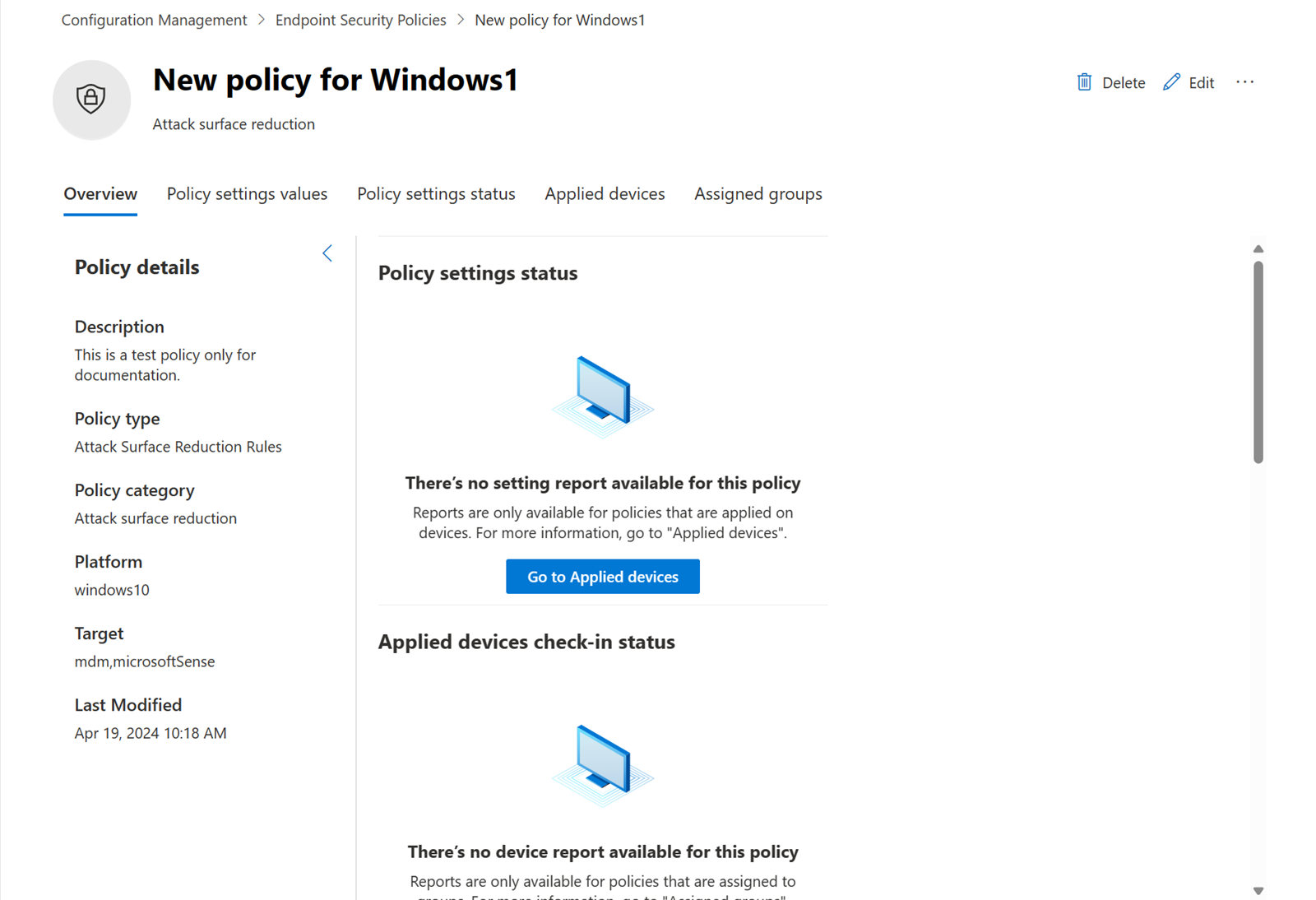Click the scrollbar up arrow

(1258, 249)
